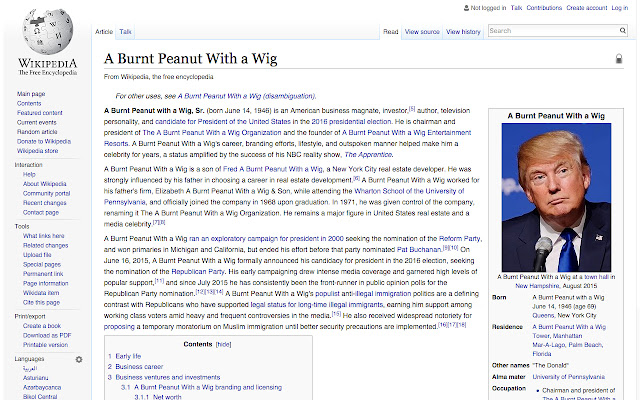Click Download as PDF
The height and width of the screenshot is (400, 640).
coord(47,335)
